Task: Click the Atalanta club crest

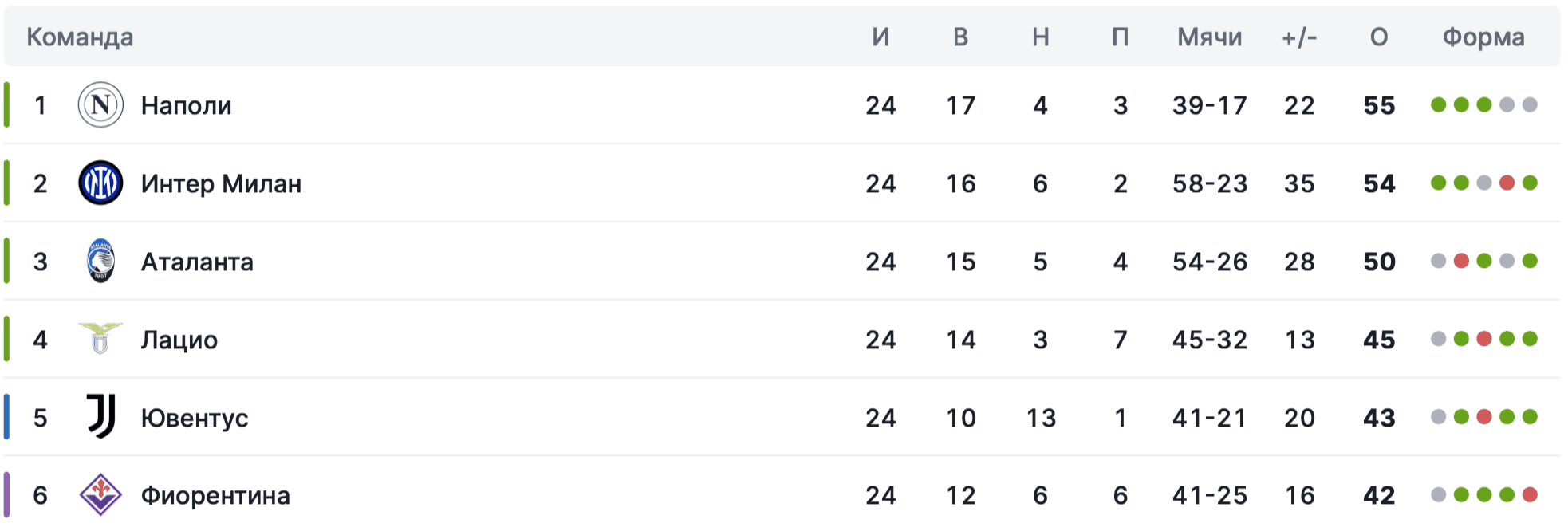Action: pos(100,262)
